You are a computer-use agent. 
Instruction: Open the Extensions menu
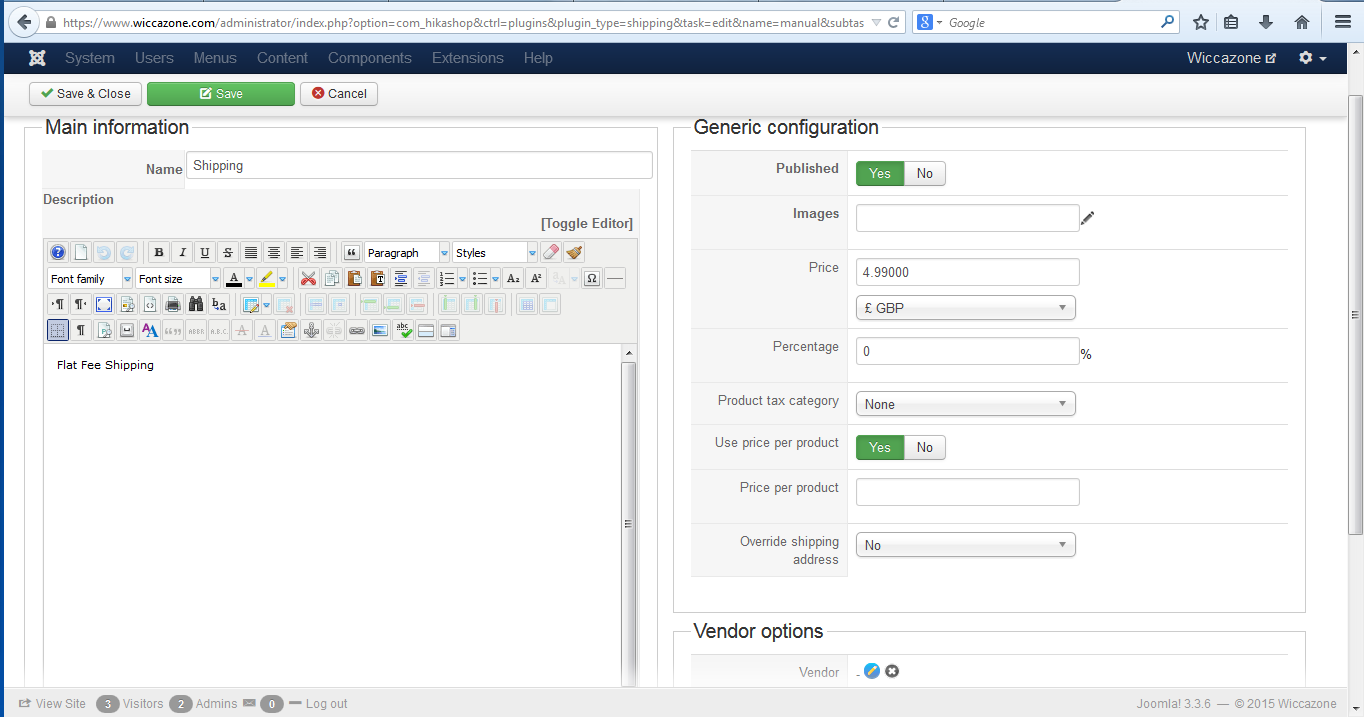468,58
